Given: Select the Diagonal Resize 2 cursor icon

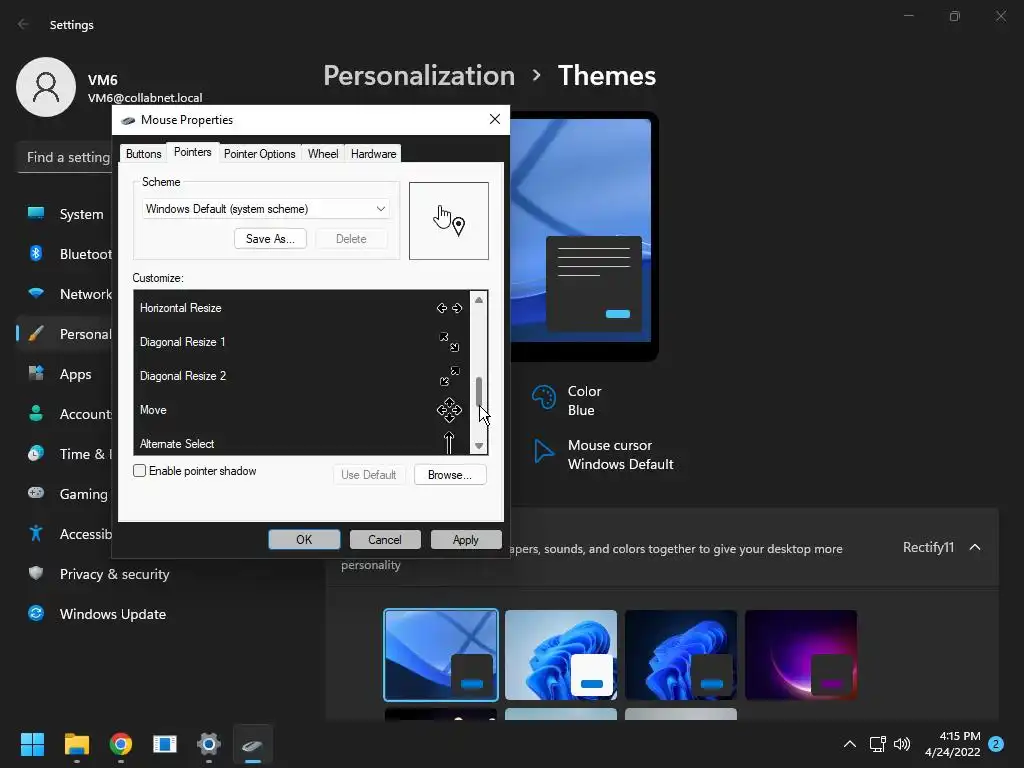Looking at the screenshot, I should 449,376.
